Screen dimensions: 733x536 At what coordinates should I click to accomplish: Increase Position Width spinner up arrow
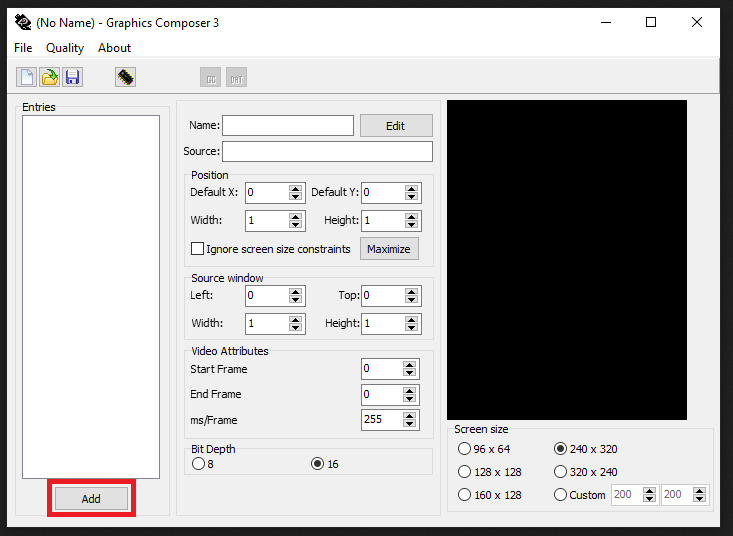click(x=295, y=216)
